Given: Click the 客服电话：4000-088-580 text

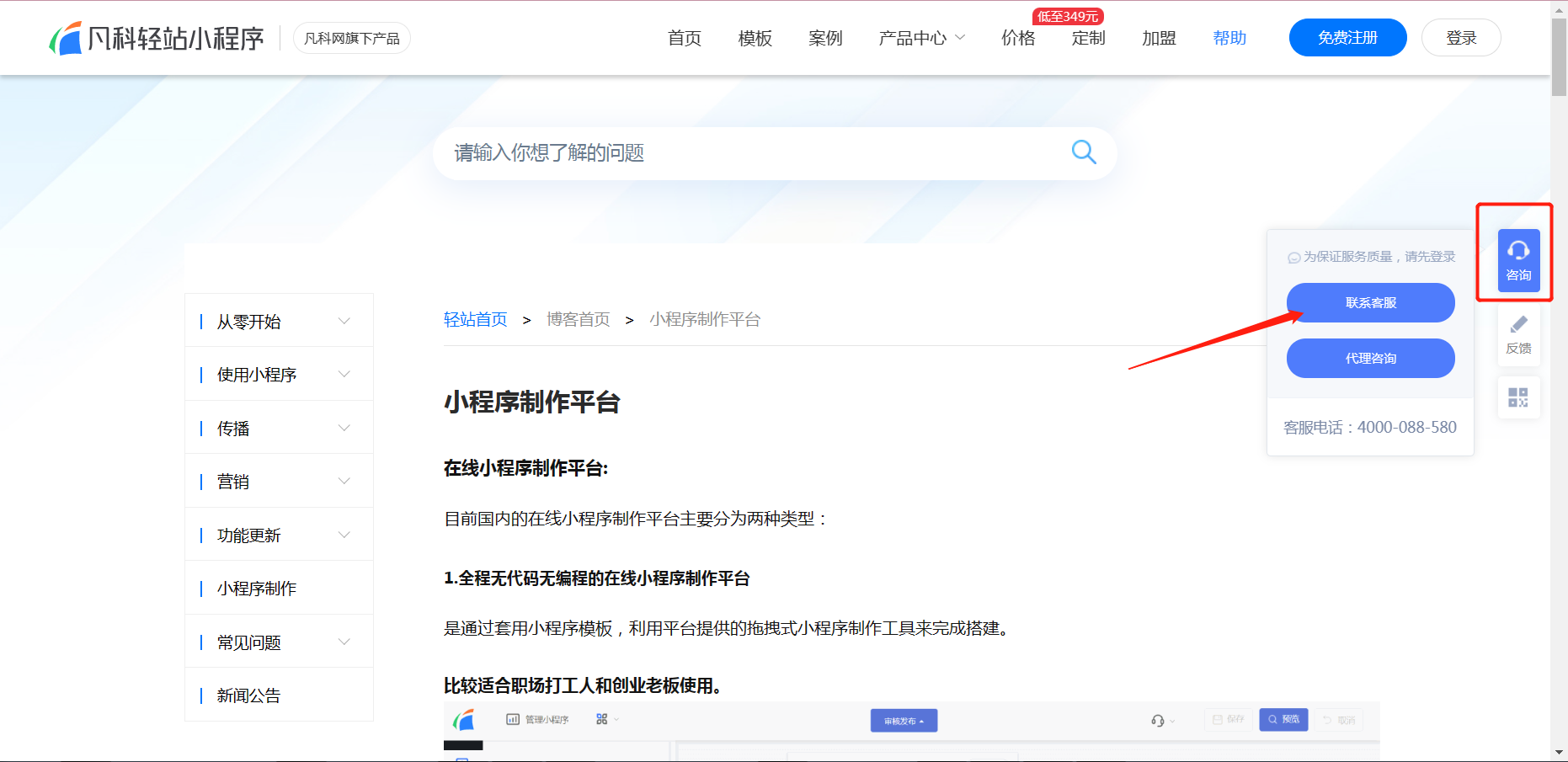Looking at the screenshot, I should coord(1370,427).
